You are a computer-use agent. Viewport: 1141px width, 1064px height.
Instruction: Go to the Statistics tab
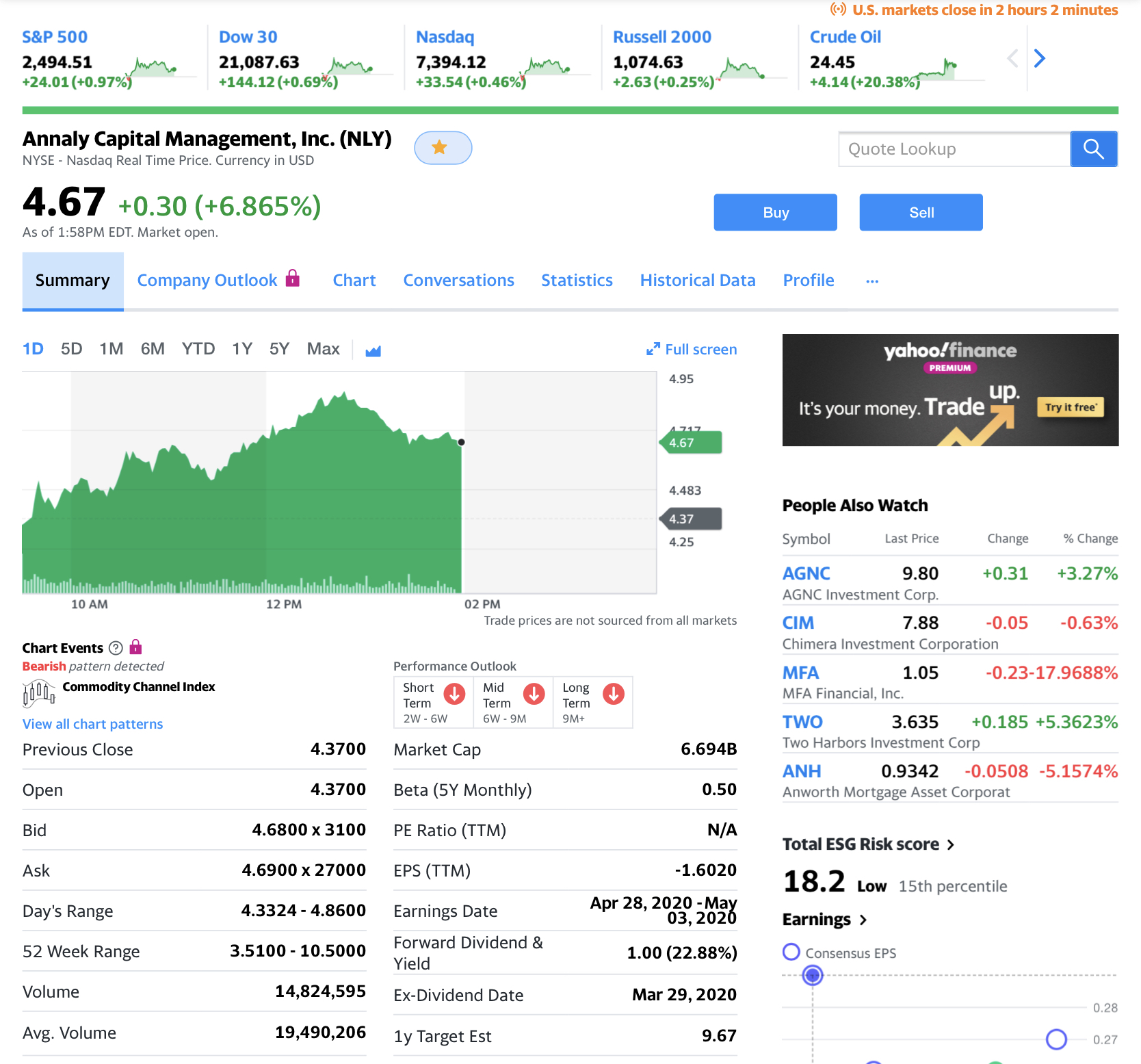pyautogui.click(x=577, y=281)
